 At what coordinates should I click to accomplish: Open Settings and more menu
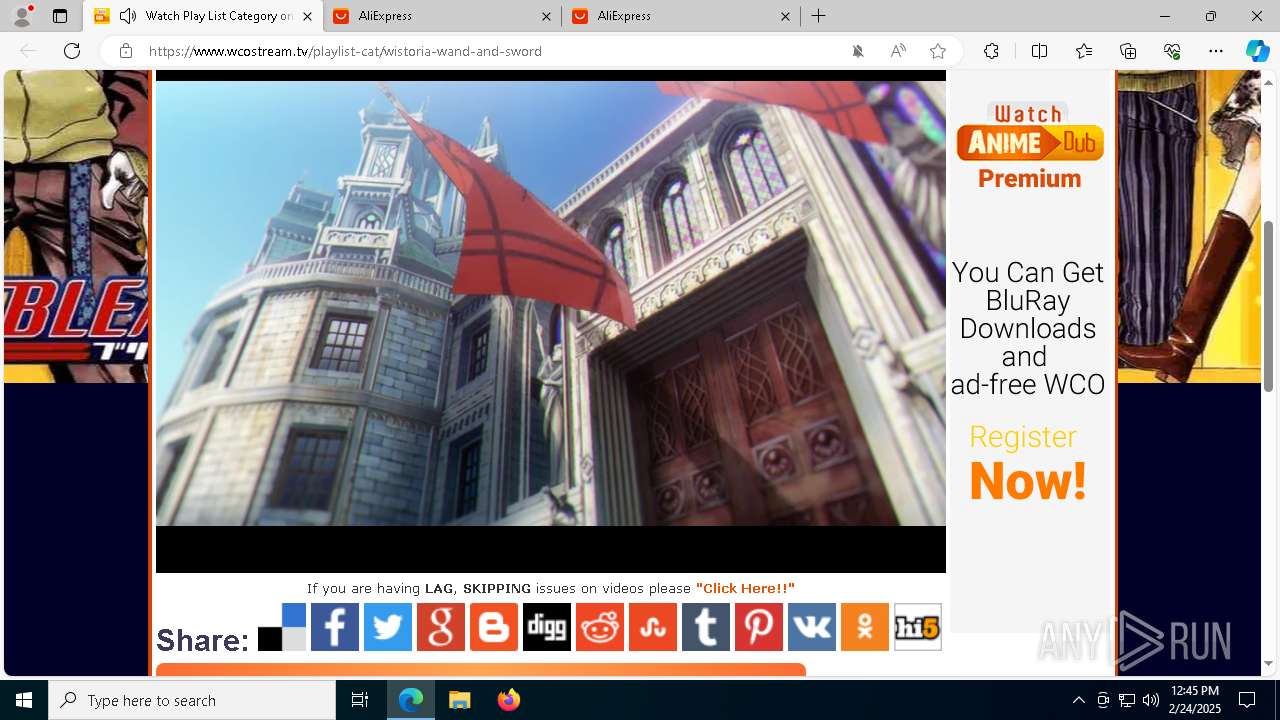click(1216, 51)
